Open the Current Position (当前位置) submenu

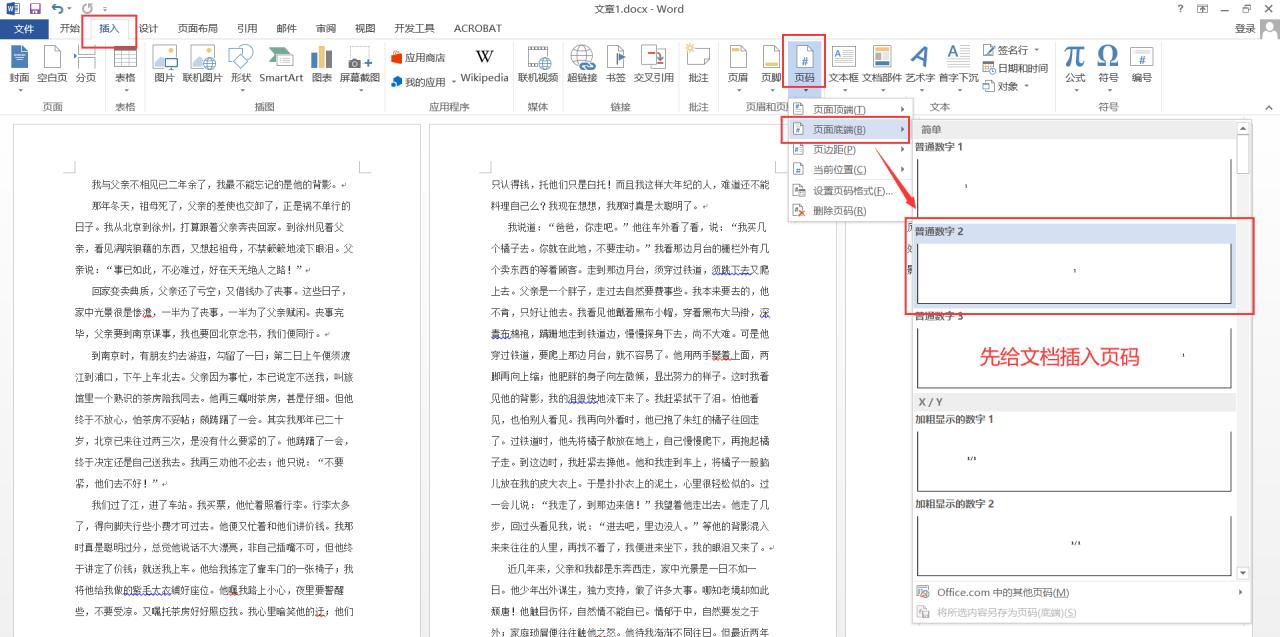point(850,170)
